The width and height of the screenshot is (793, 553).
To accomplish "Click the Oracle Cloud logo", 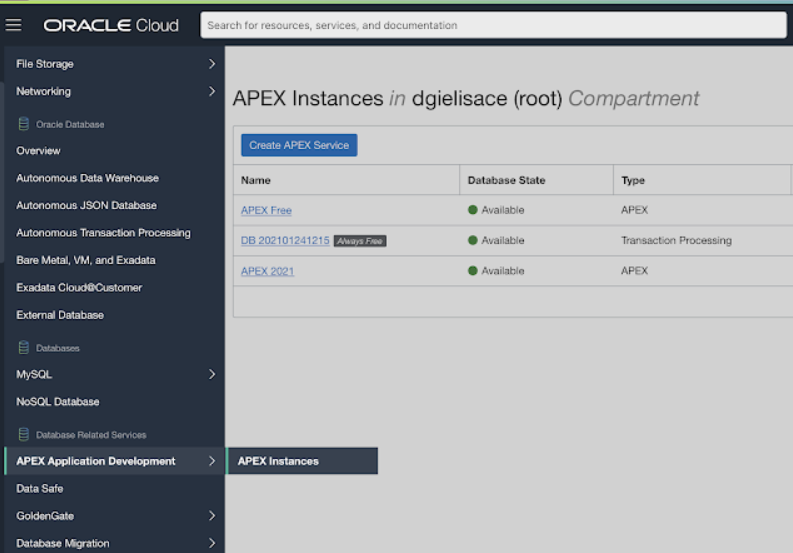I will [x=111, y=25].
